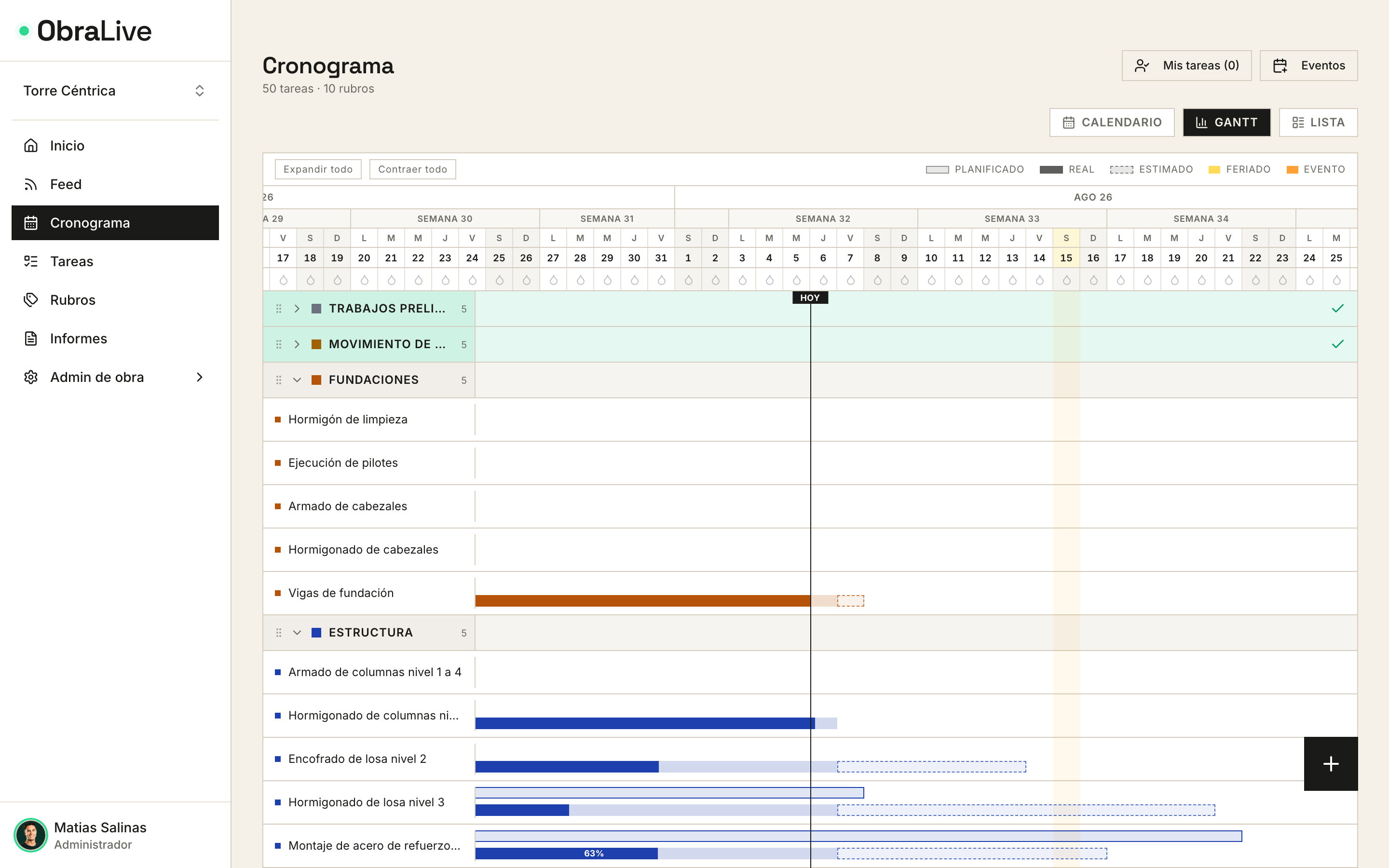Image resolution: width=1389 pixels, height=868 pixels.
Task: Click the weather drop icon under day 20 of Semana 30
Action: [x=364, y=280]
